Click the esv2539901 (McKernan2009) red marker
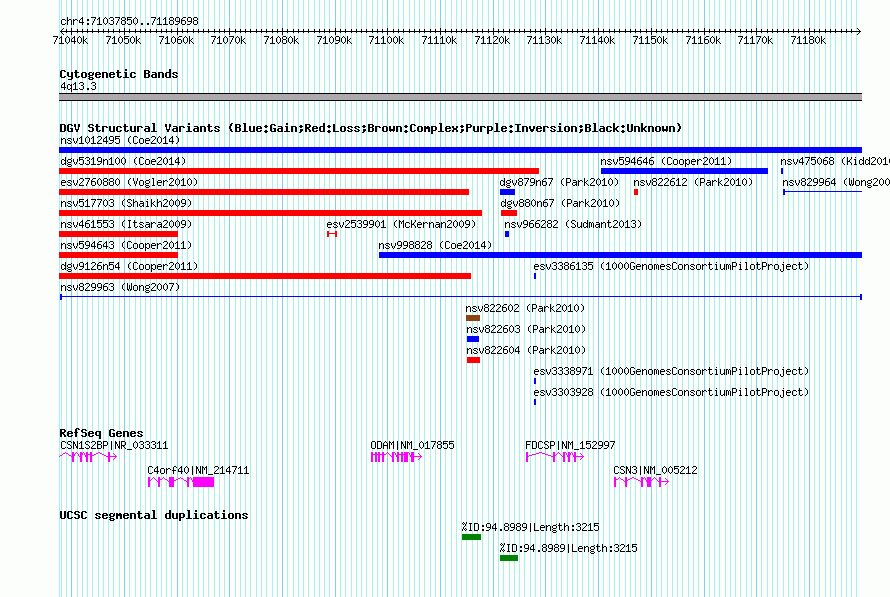The height and width of the screenshot is (597, 890). [332, 234]
